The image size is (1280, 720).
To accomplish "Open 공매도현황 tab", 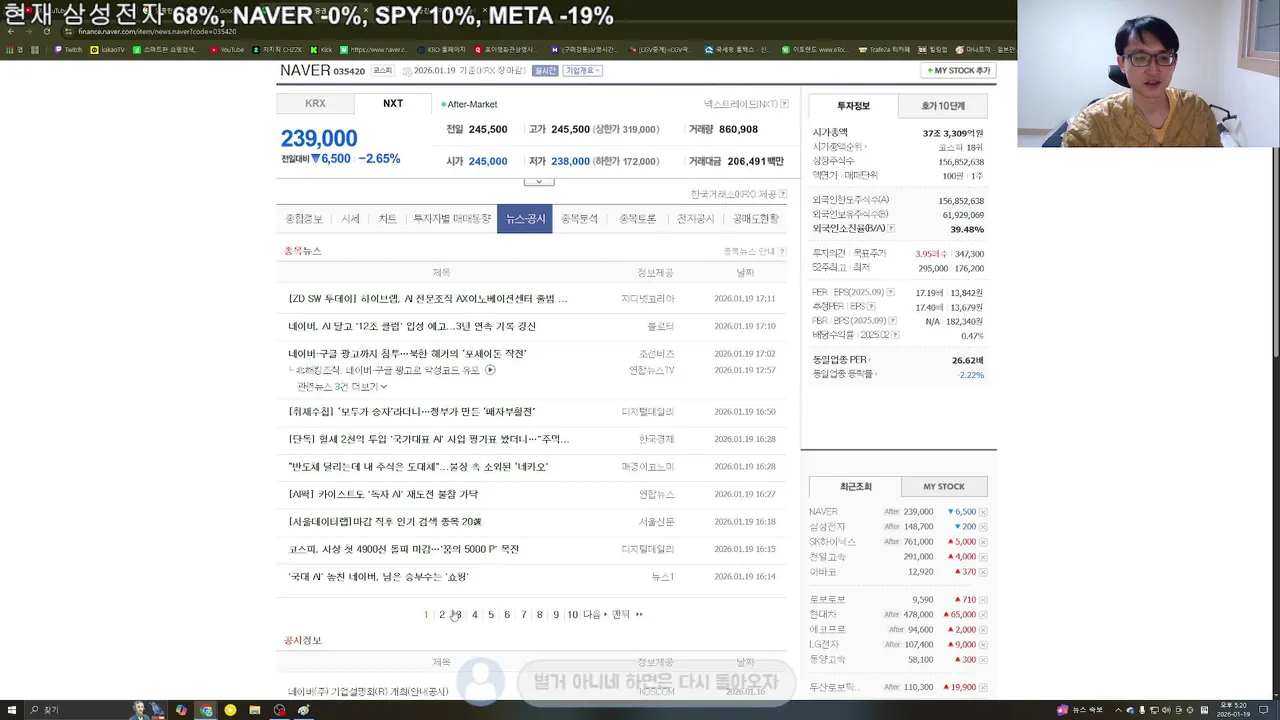I will click(x=756, y=219).
